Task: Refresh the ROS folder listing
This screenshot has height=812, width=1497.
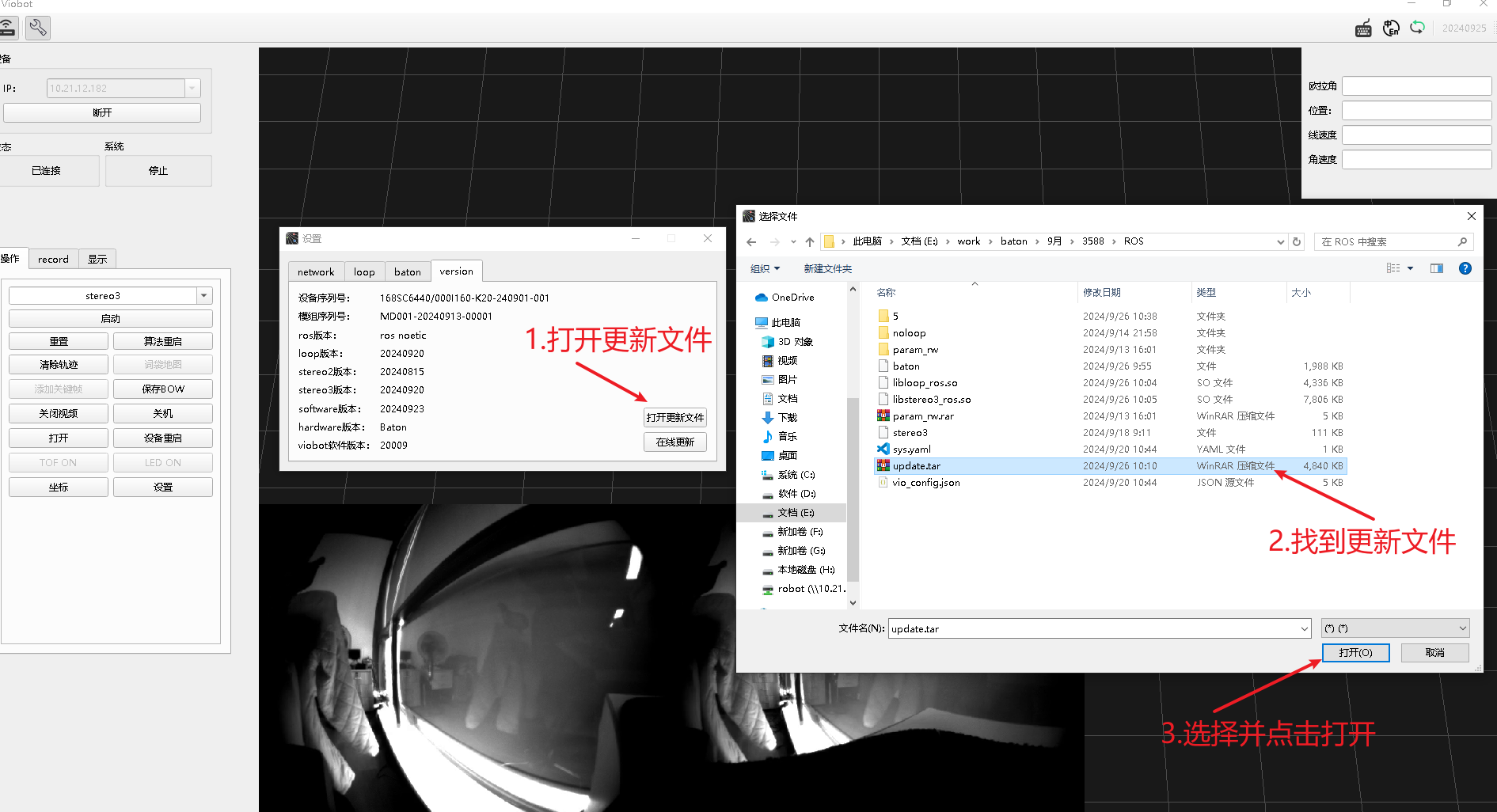Action: coord(1297,242)
